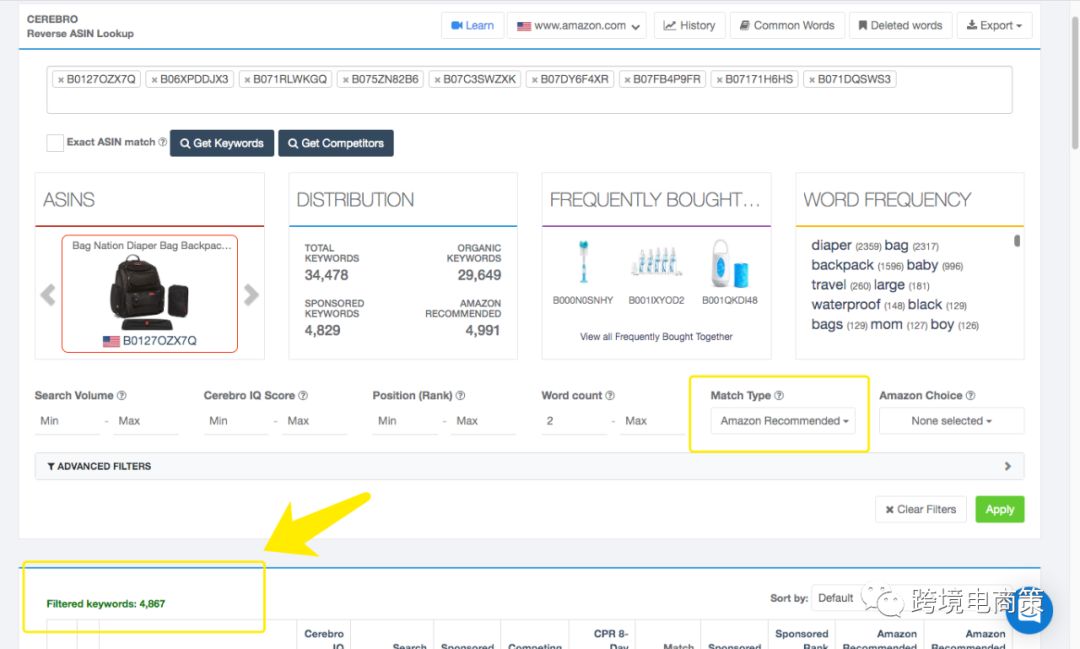Image resolution: width=1080 pixels, height=649 pixels.
Task: Click frequently bought product B000N0SNHY
Action: (x=583, y=272)
